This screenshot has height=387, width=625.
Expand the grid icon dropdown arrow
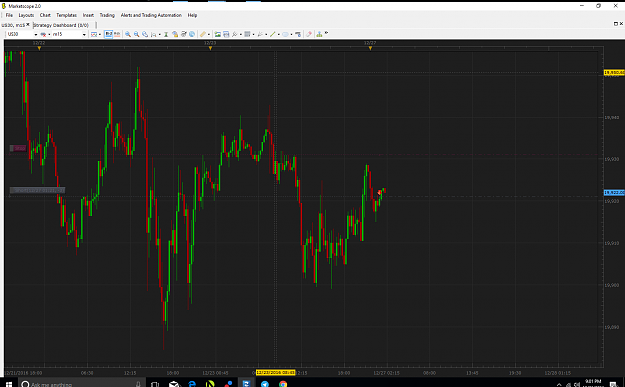coord(253,35)
